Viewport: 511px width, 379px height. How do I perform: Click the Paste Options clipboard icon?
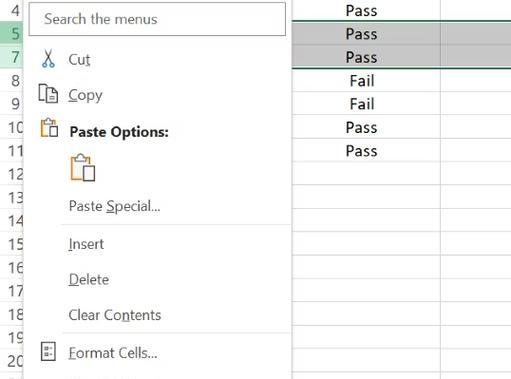click(x=49, y=128)
